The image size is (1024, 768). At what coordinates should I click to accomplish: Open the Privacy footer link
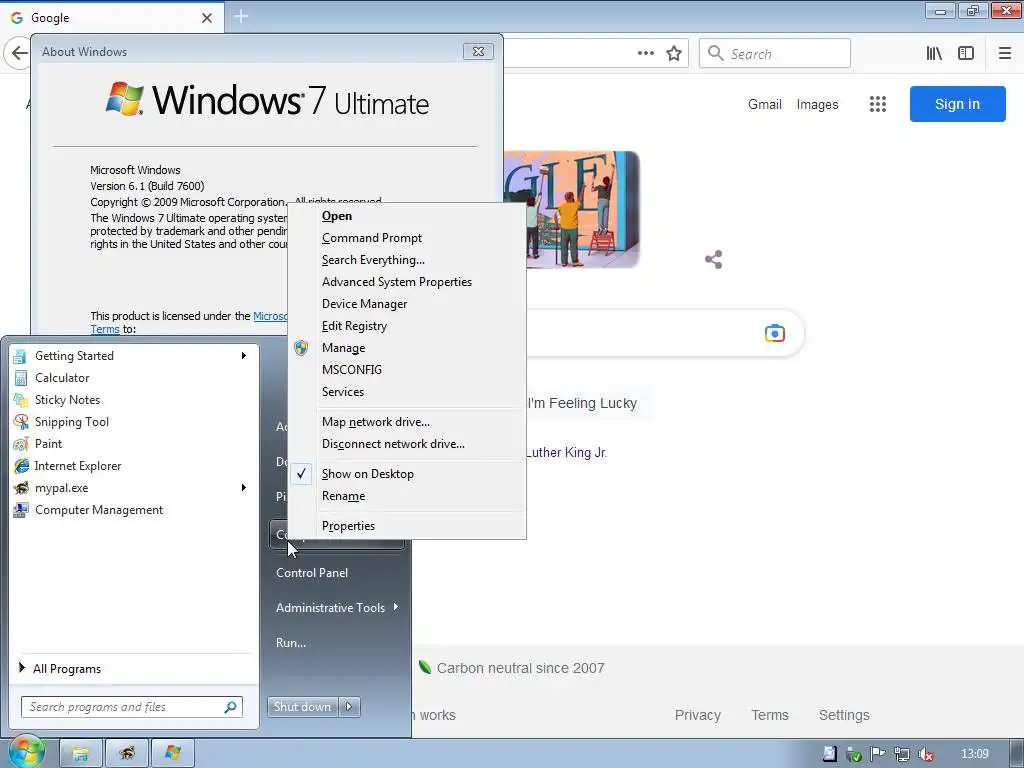pyautogui.click(x=697, y=715)
